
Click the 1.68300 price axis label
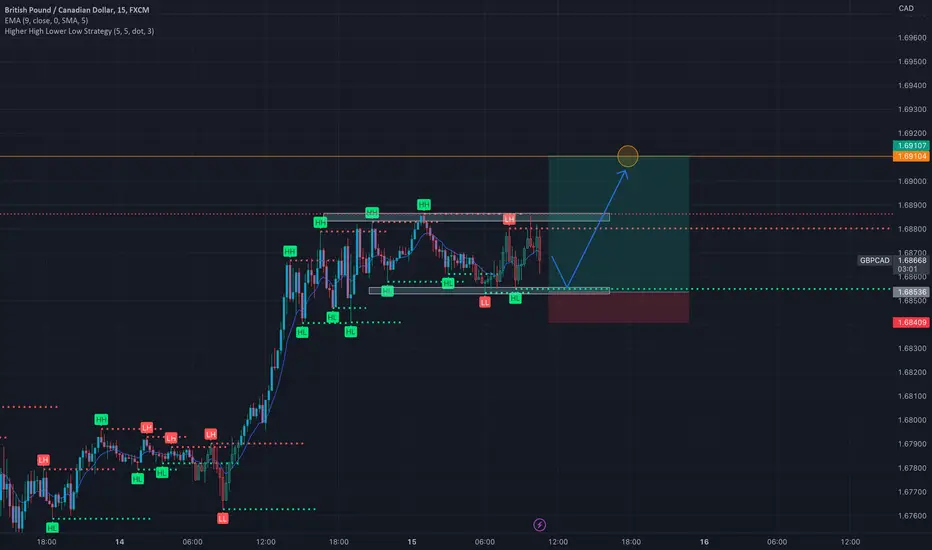912,348
